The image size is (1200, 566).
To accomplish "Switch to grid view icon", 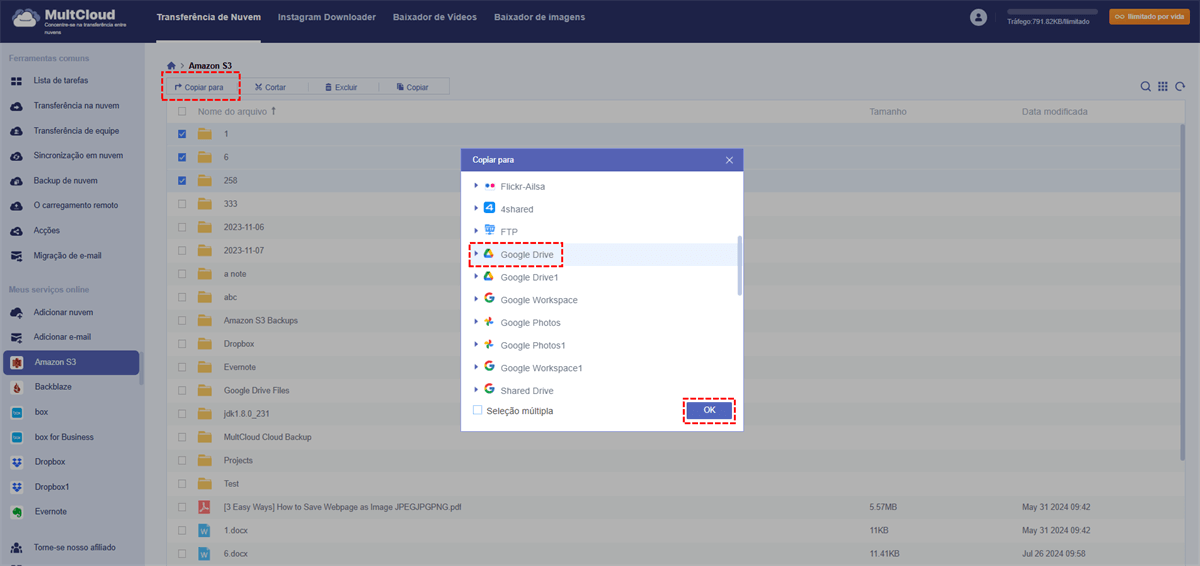I will (x=1163, y=87).
